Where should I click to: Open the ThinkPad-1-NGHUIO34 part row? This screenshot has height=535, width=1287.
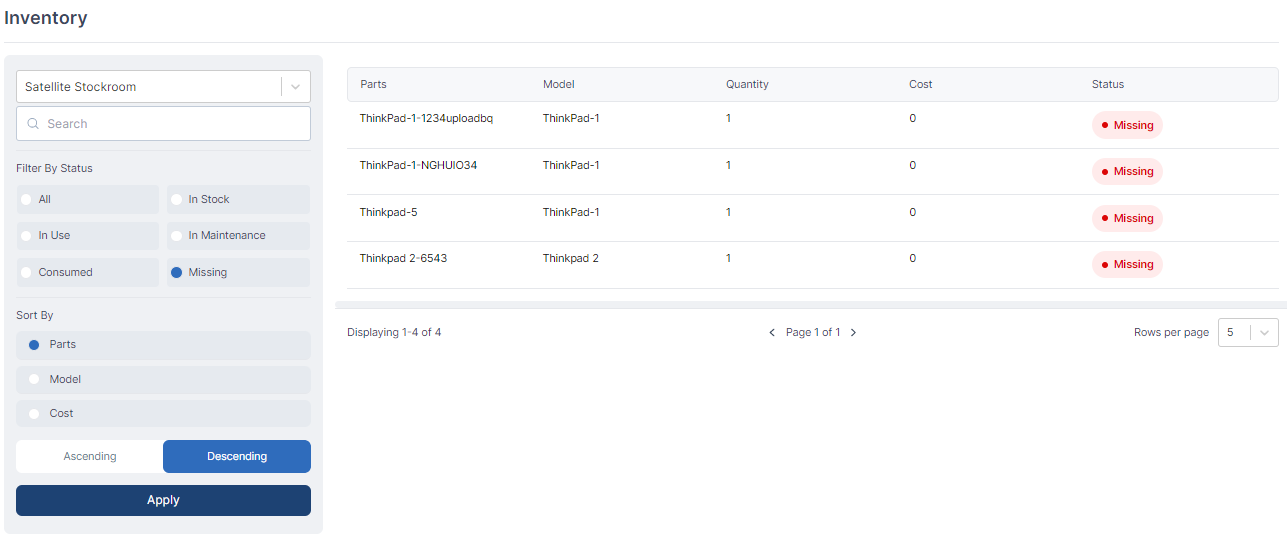(x=812, y=172)
